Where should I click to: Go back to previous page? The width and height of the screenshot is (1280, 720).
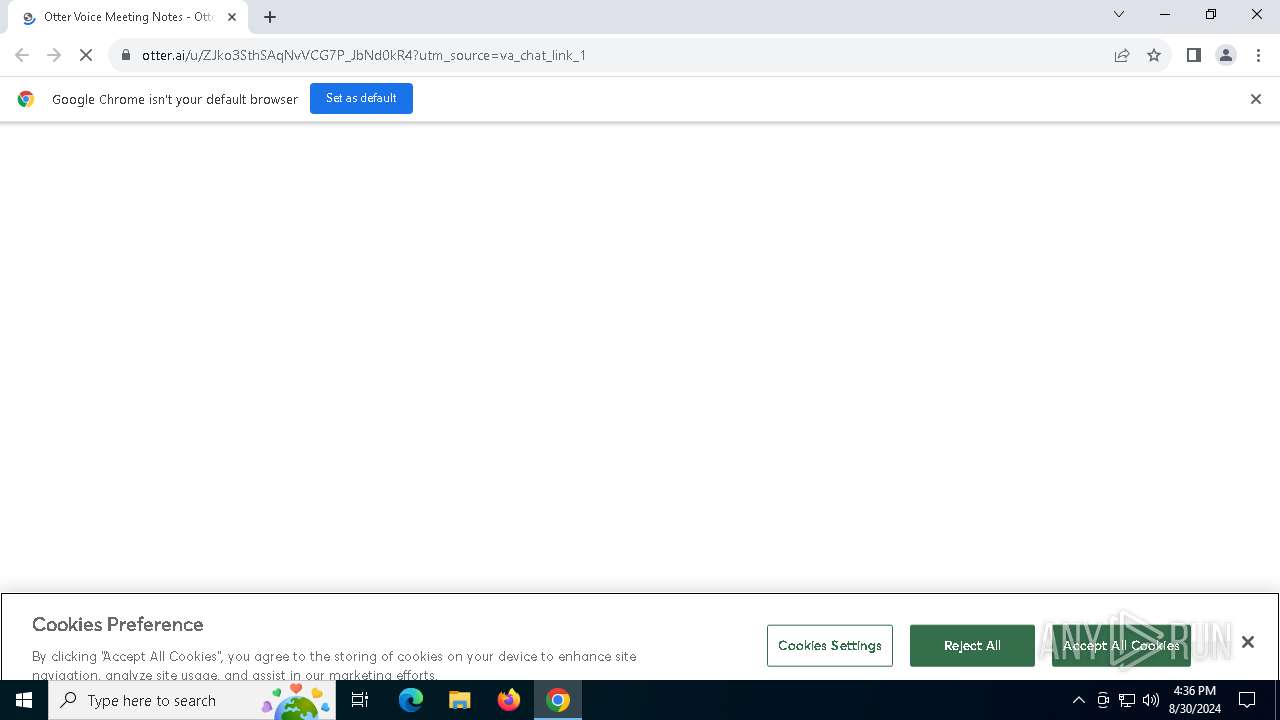click(x=22, y=55)
